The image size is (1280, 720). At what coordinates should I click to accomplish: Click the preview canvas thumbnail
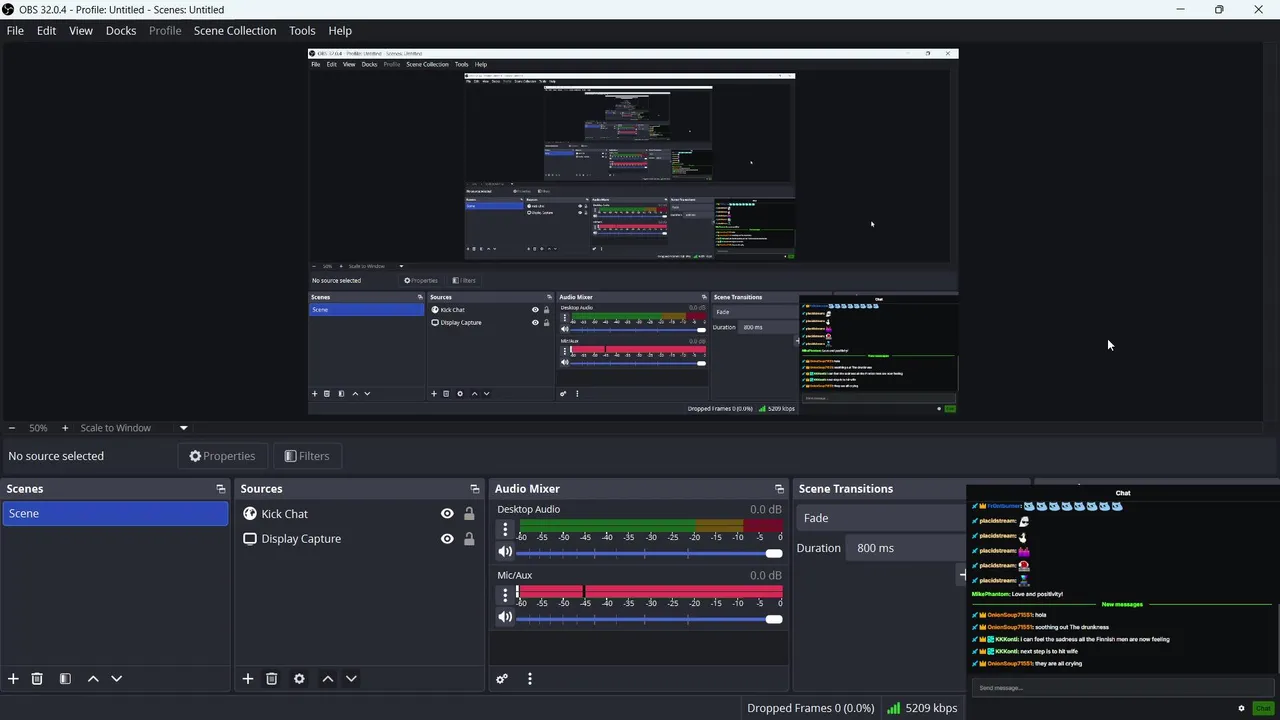633,231
